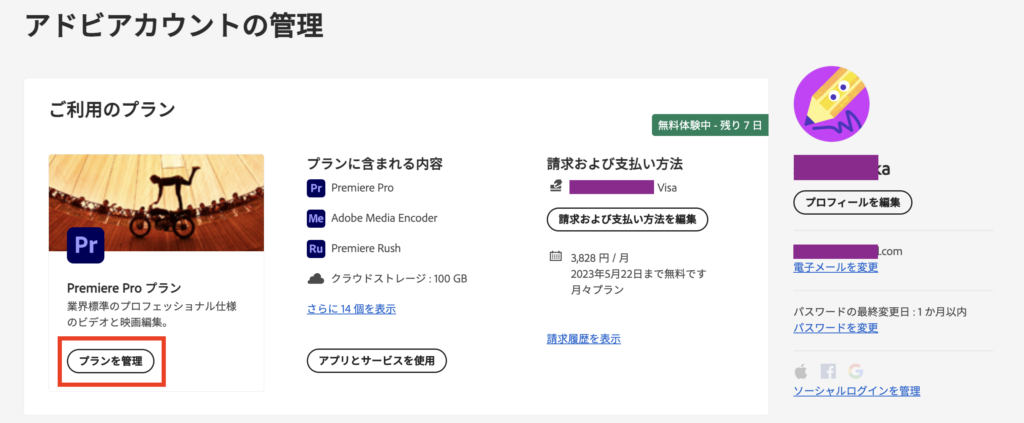Open さらに 14 個を表示 link

[351, 309]
